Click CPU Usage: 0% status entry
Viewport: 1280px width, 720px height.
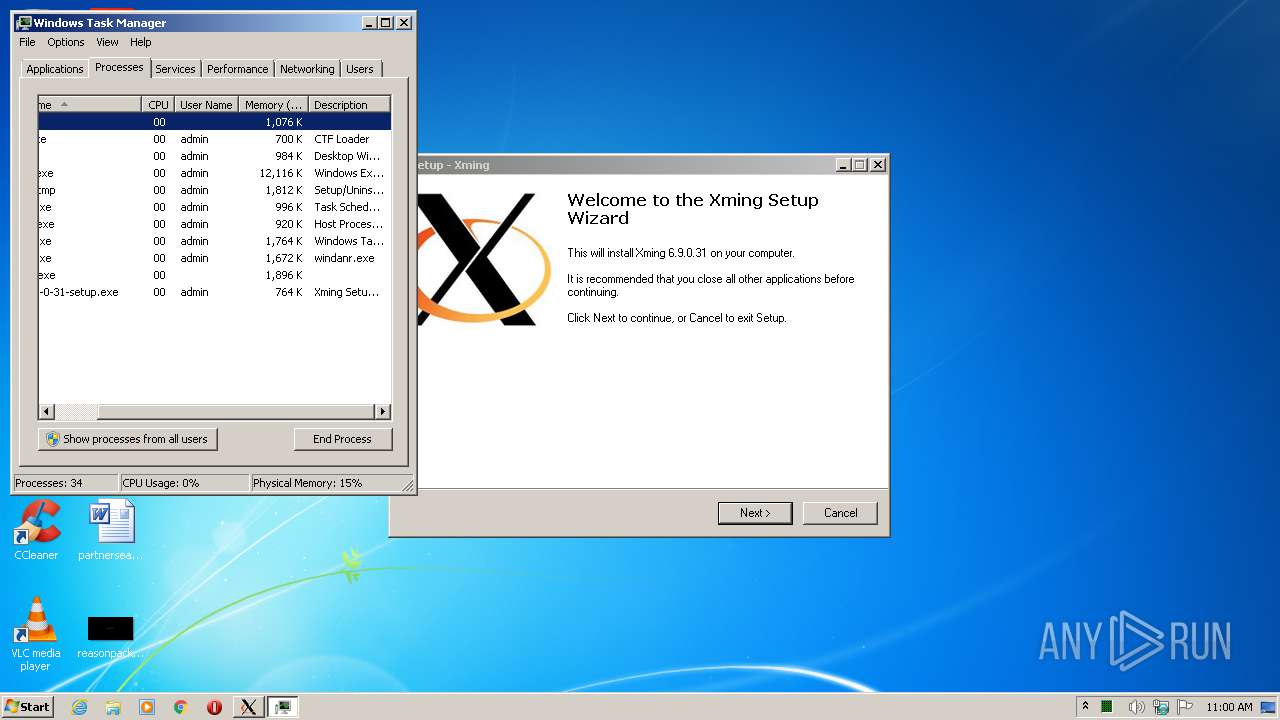(185, 483)
